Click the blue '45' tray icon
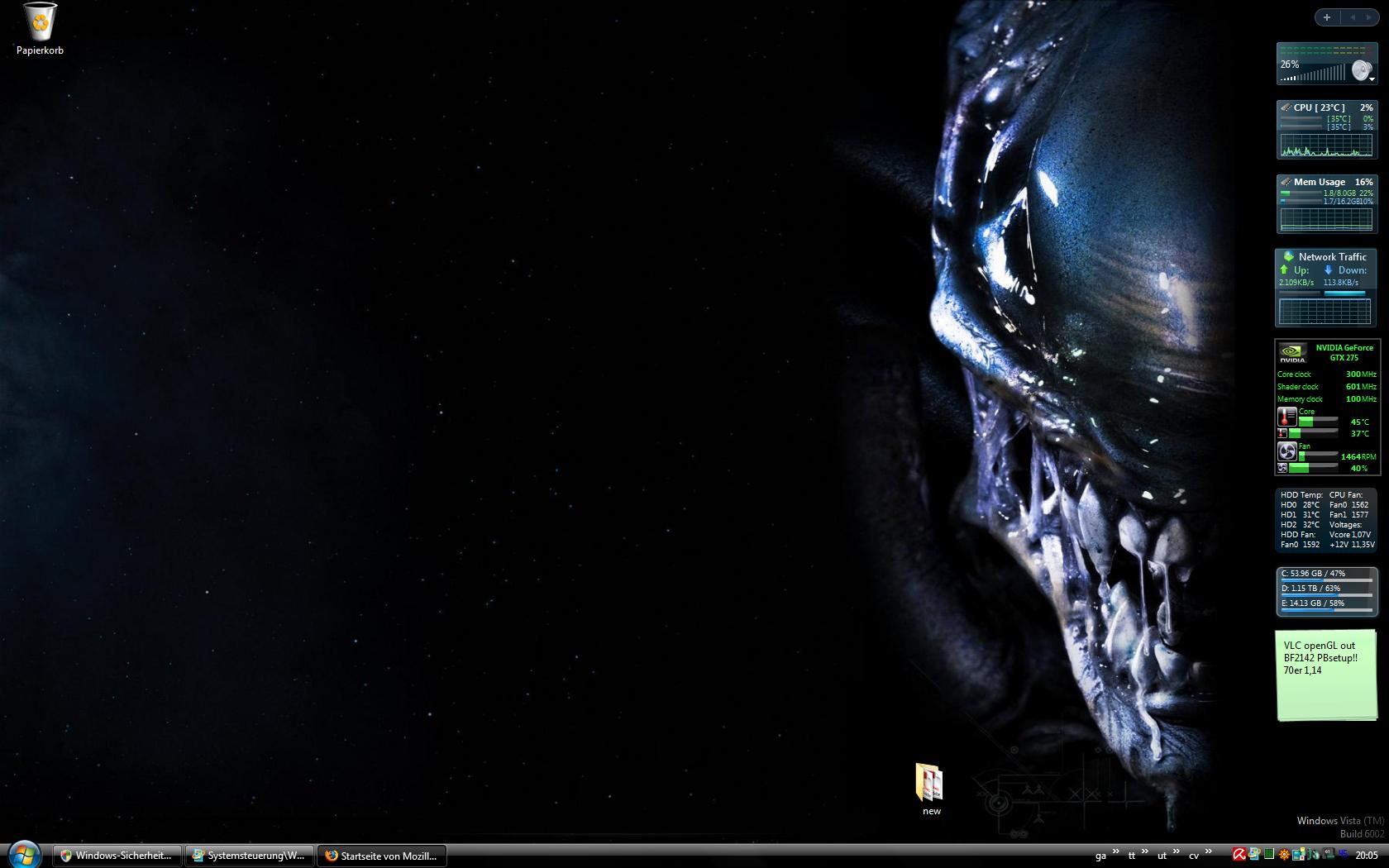 [1344, 853]
